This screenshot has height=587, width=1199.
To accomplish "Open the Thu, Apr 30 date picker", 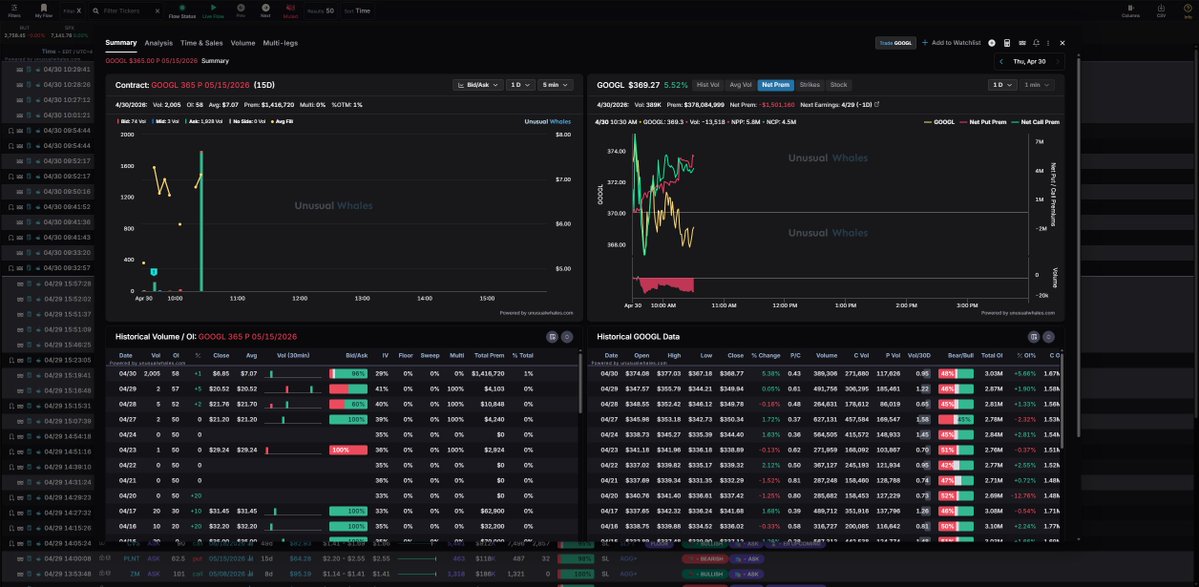I will [1029, 61].
